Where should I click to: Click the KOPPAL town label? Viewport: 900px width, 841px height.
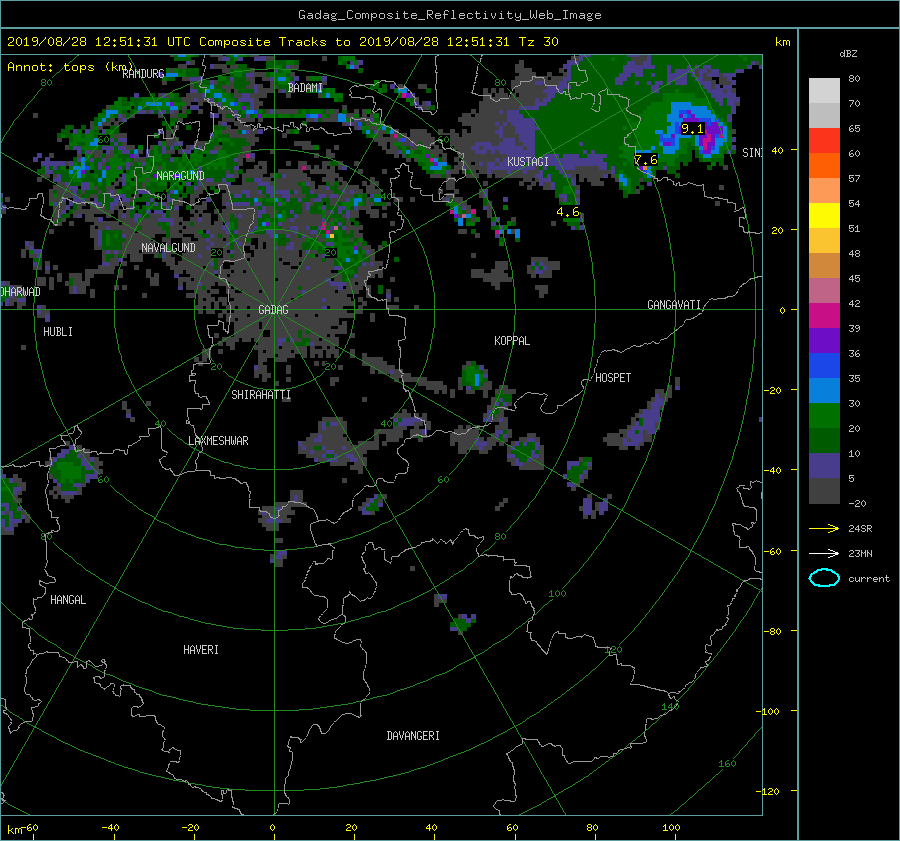point(511,341)
